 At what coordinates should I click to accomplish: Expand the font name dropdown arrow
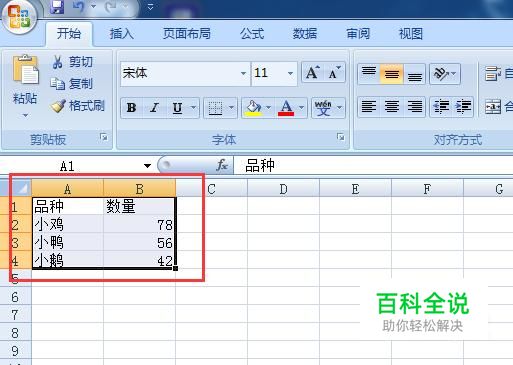pos(244,73)
